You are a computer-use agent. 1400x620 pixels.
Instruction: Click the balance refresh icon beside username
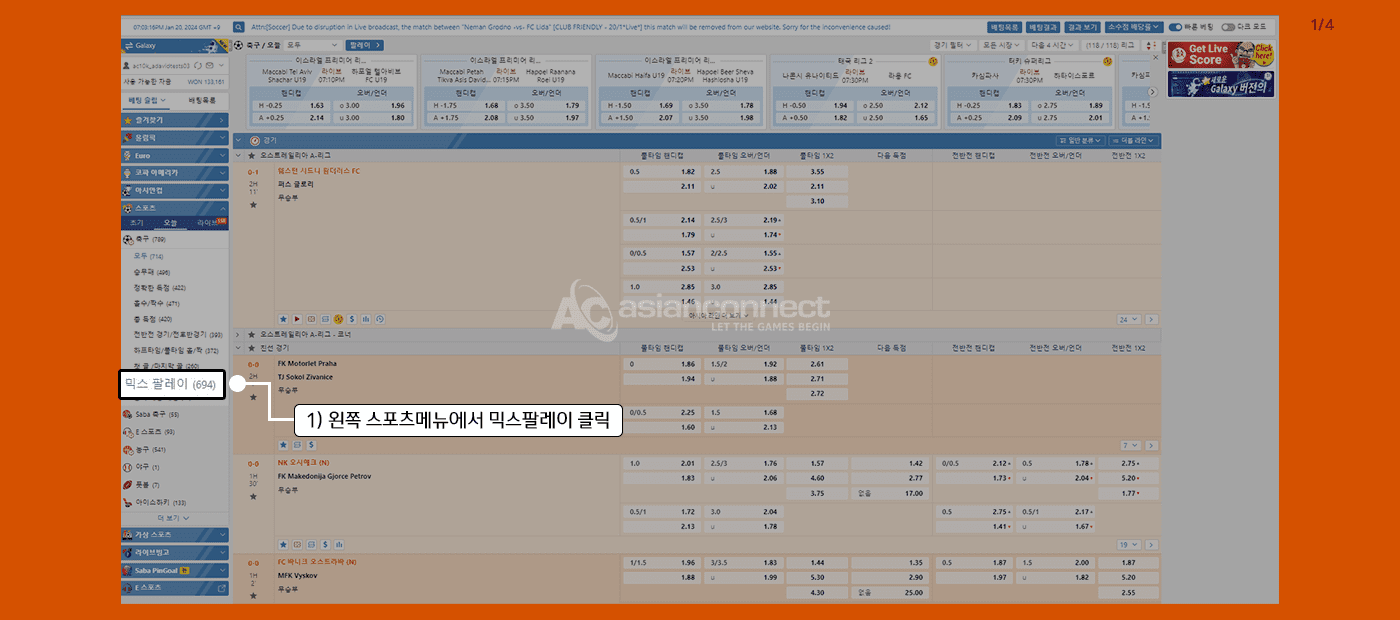pyautogui.click(x=197, y=65)
